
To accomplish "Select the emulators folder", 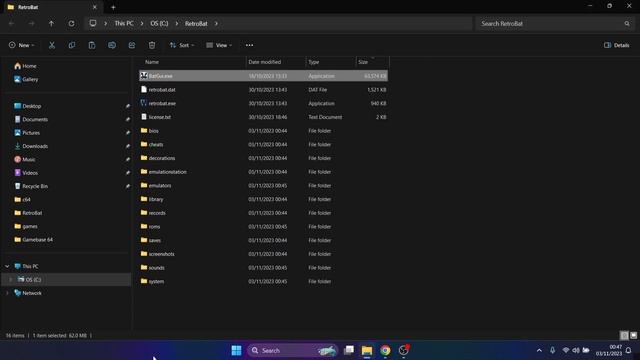I will pos(263,186).
